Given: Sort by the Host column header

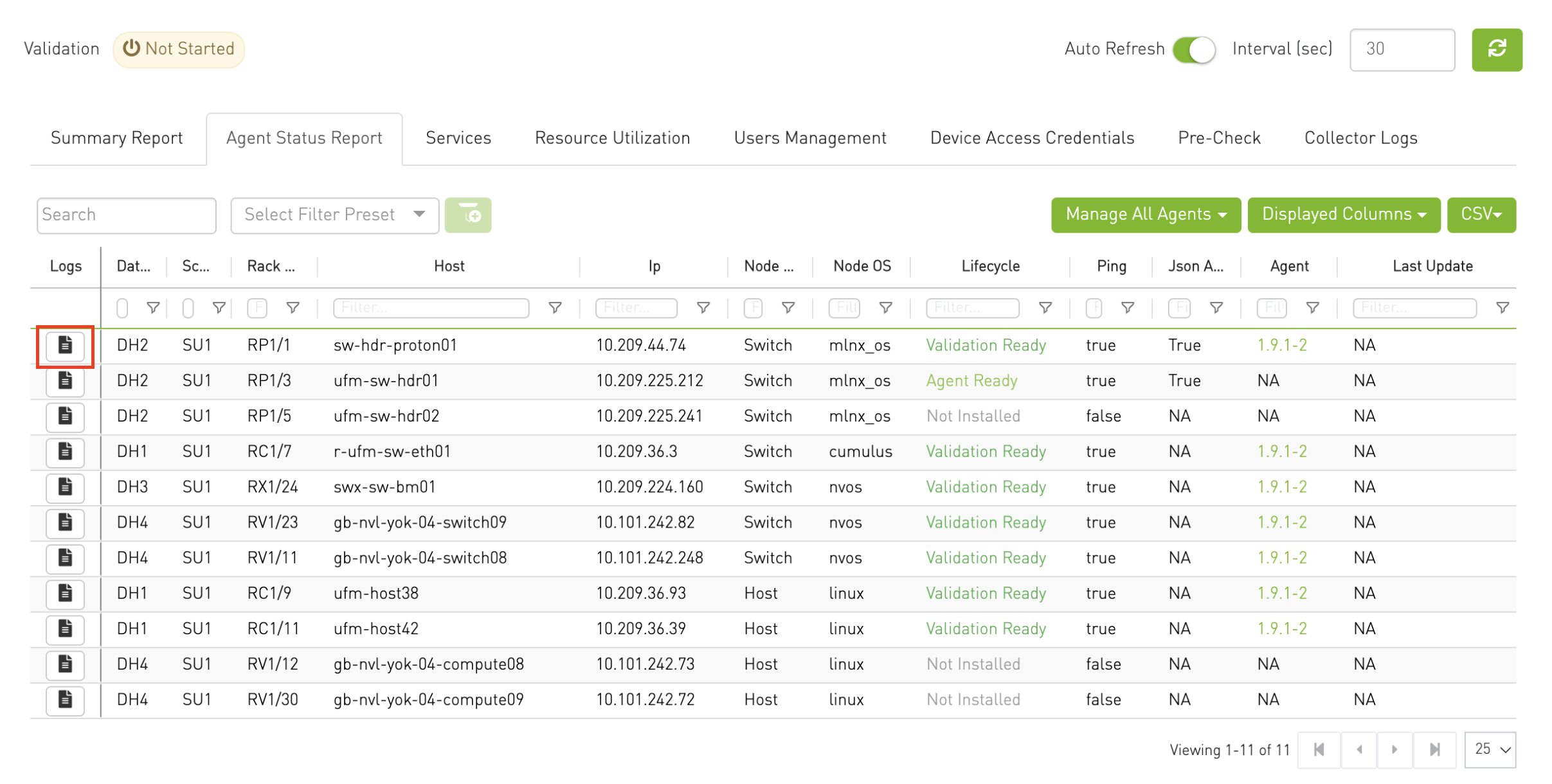Looking at the screenshot, I should click(449, 266).
